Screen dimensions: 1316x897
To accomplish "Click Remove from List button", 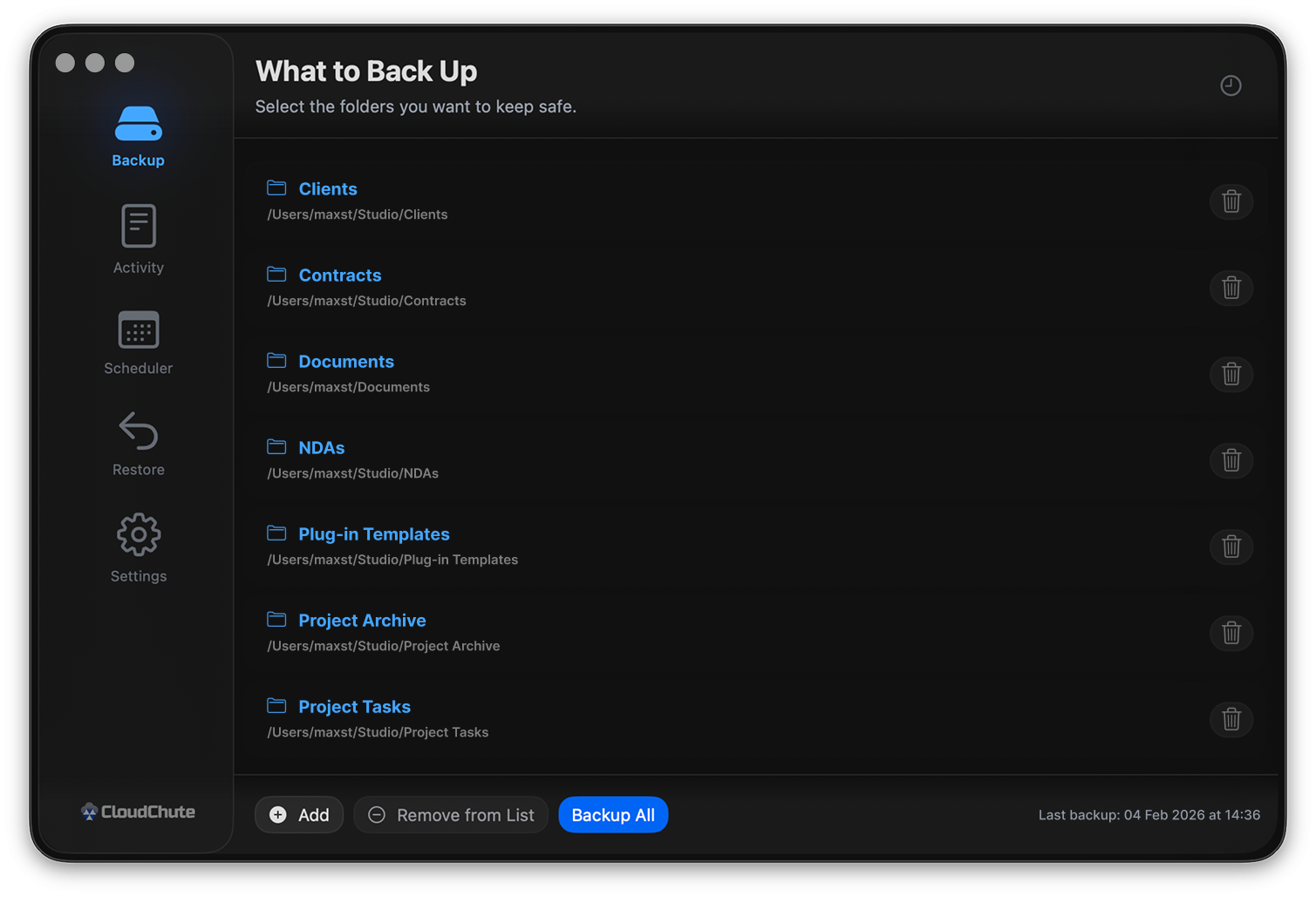I will [451, 815].
